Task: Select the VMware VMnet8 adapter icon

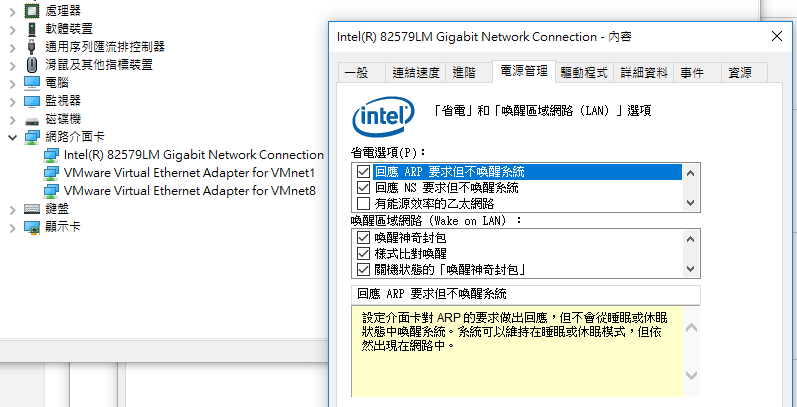Action: click(x=51, y=191)
